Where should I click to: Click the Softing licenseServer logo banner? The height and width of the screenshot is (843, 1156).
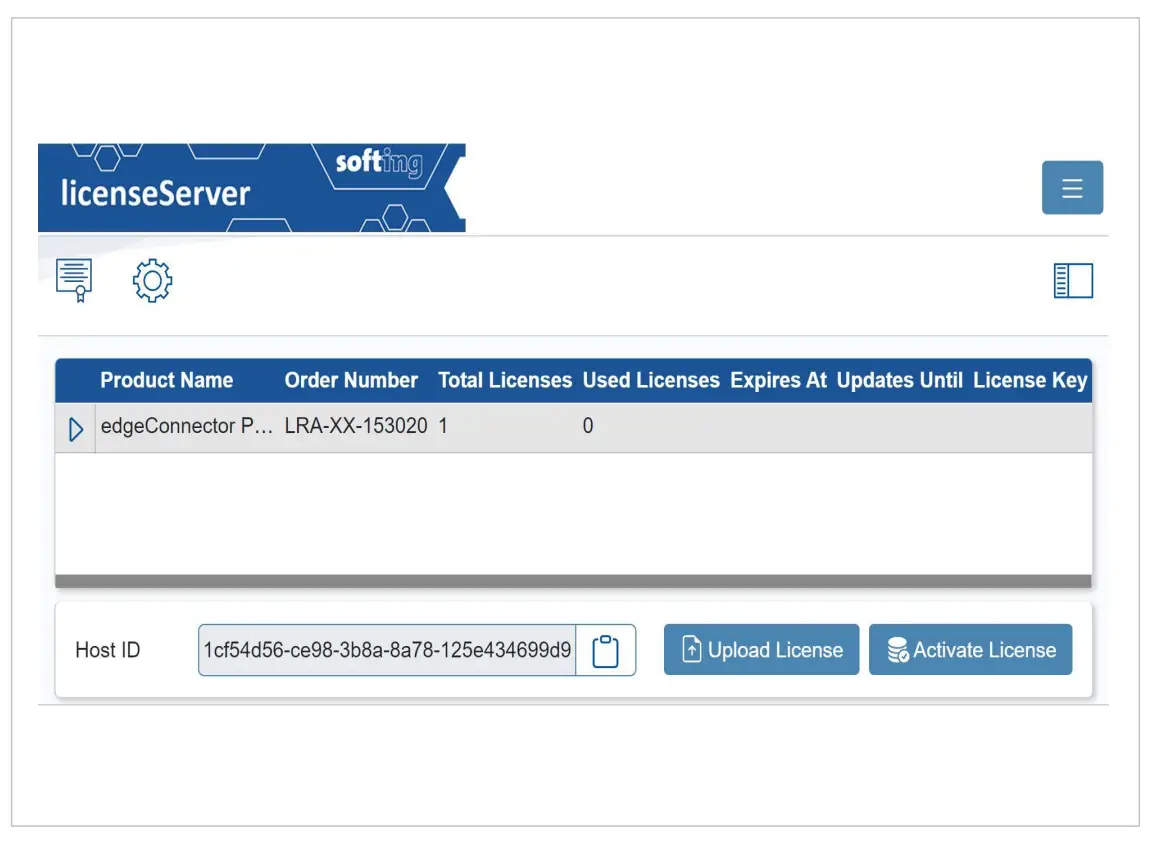[x=251, y=188]
